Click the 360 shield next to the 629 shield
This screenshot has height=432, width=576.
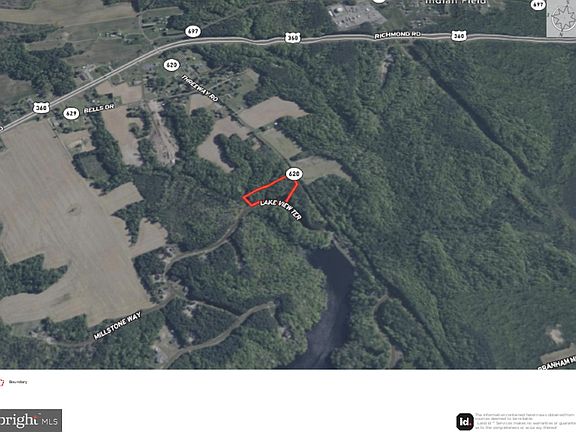click(x=41, y=108)
